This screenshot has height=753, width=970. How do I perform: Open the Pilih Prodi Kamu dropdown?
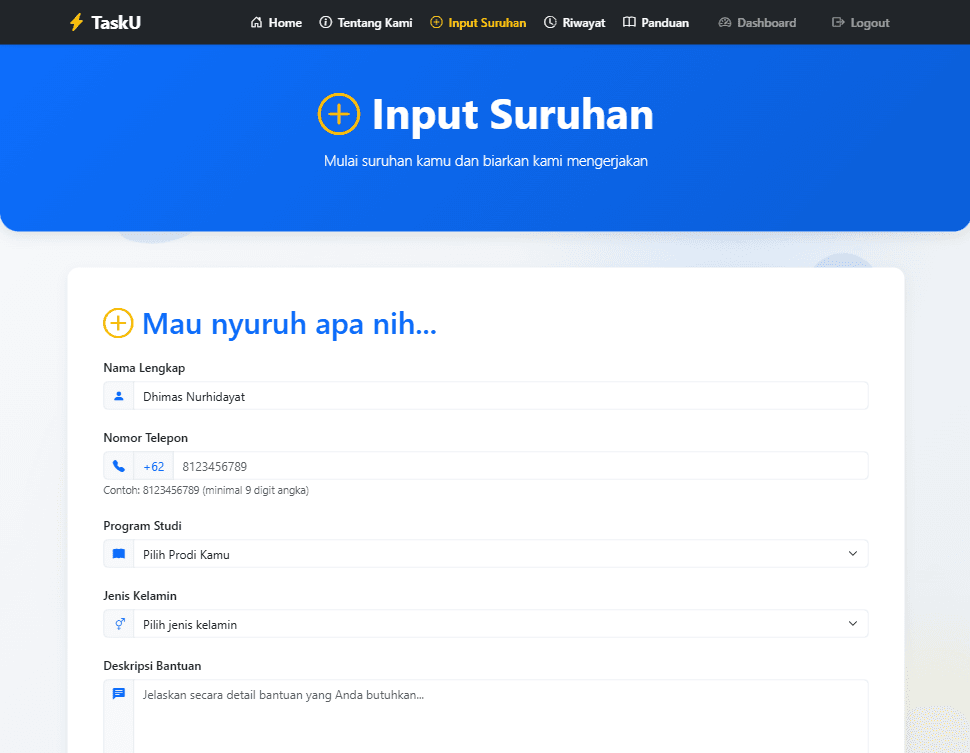[500, 554]
